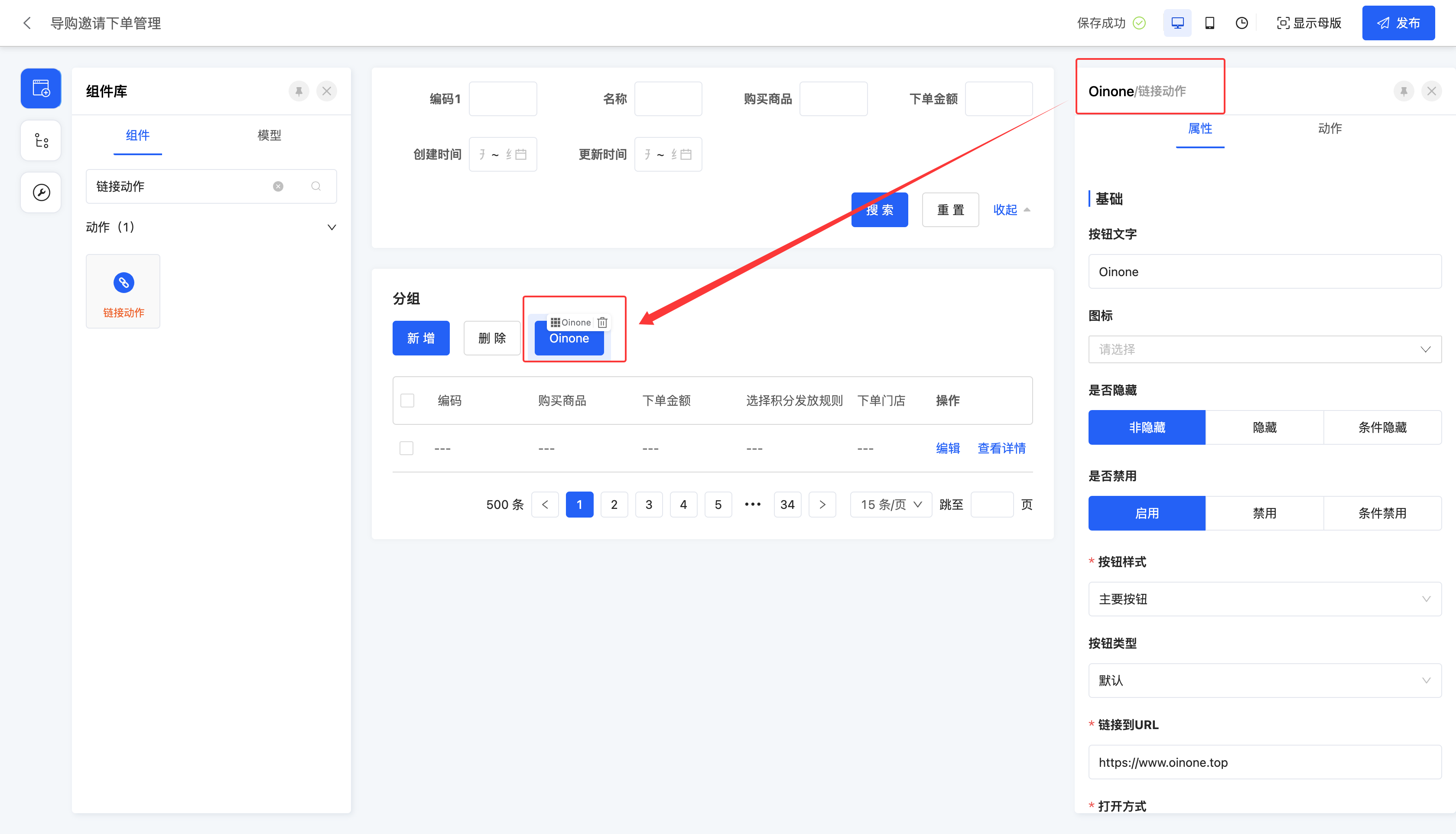Clear the component search field text
Image resolution: width=1456 pixels, height=834 pixels.
pyautogui.click(x=278, y=186)
